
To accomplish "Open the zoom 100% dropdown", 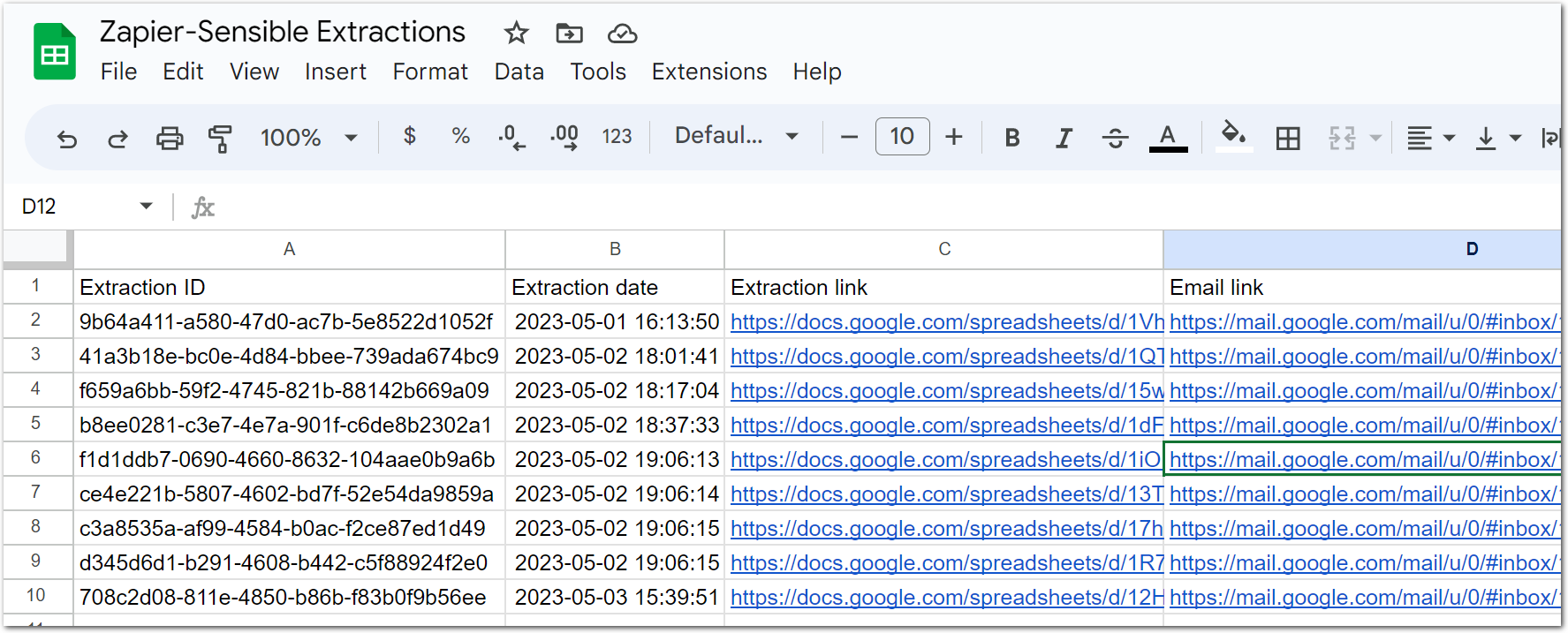I will tap(308, 138).
